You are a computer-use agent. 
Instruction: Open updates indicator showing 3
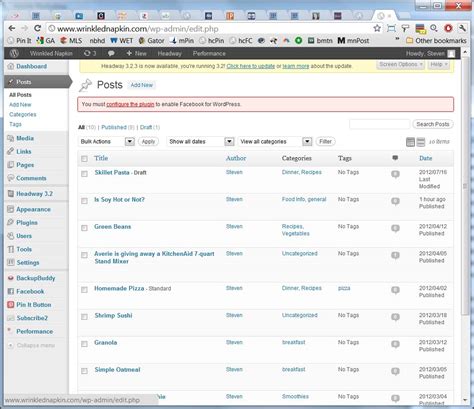pyautogui.click(x=90, y=53)
